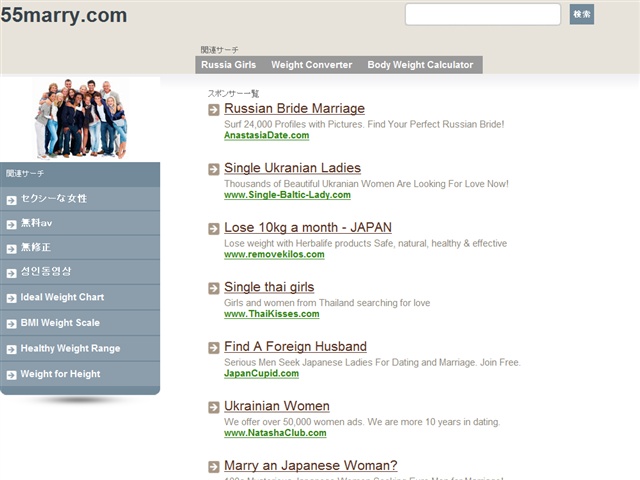This screenshot has height=480, width=640.
Task: Click text 'We offer over 50,000 women ads'
Action: 293,422
